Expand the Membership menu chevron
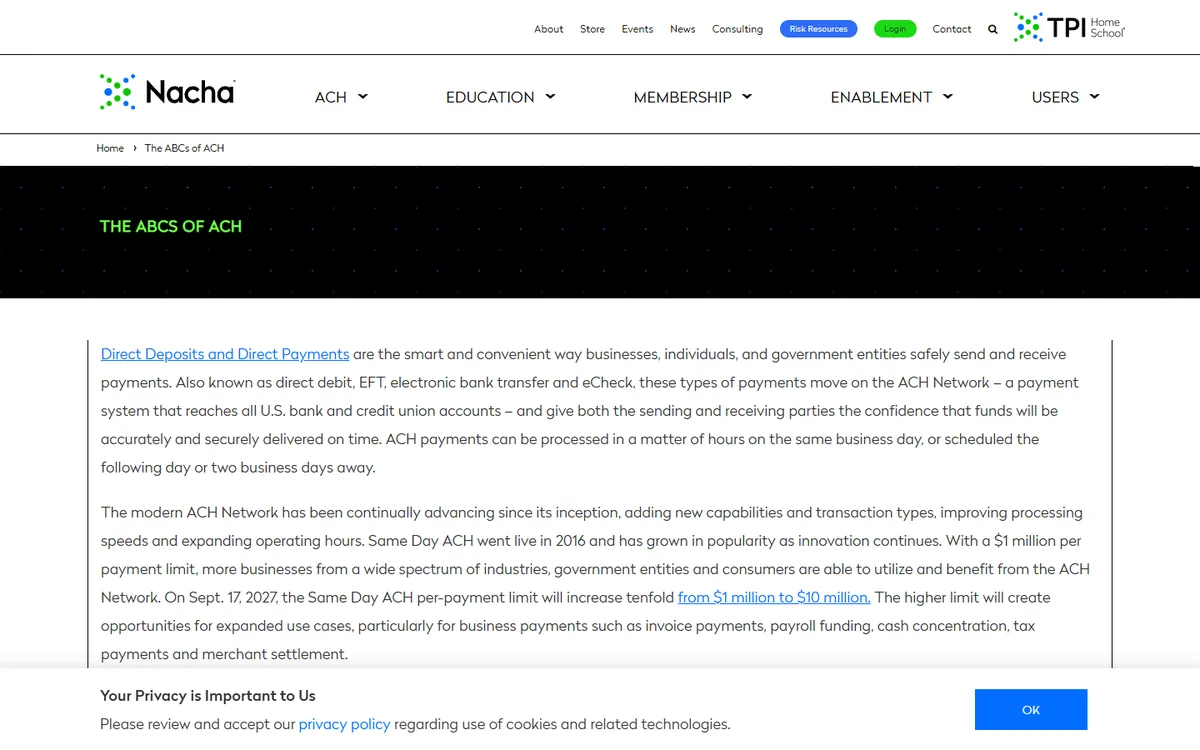 coord(747,97)
